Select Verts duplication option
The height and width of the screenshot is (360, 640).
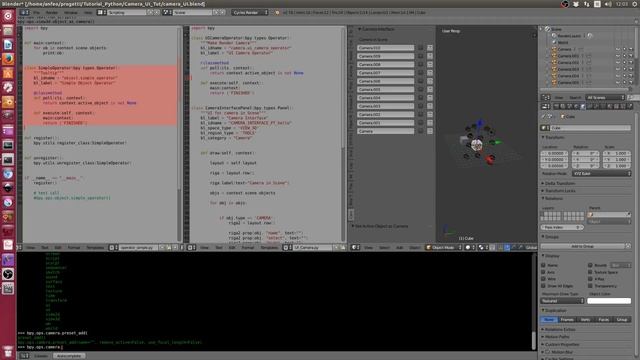pyautogui.click(x=585, y=320)
